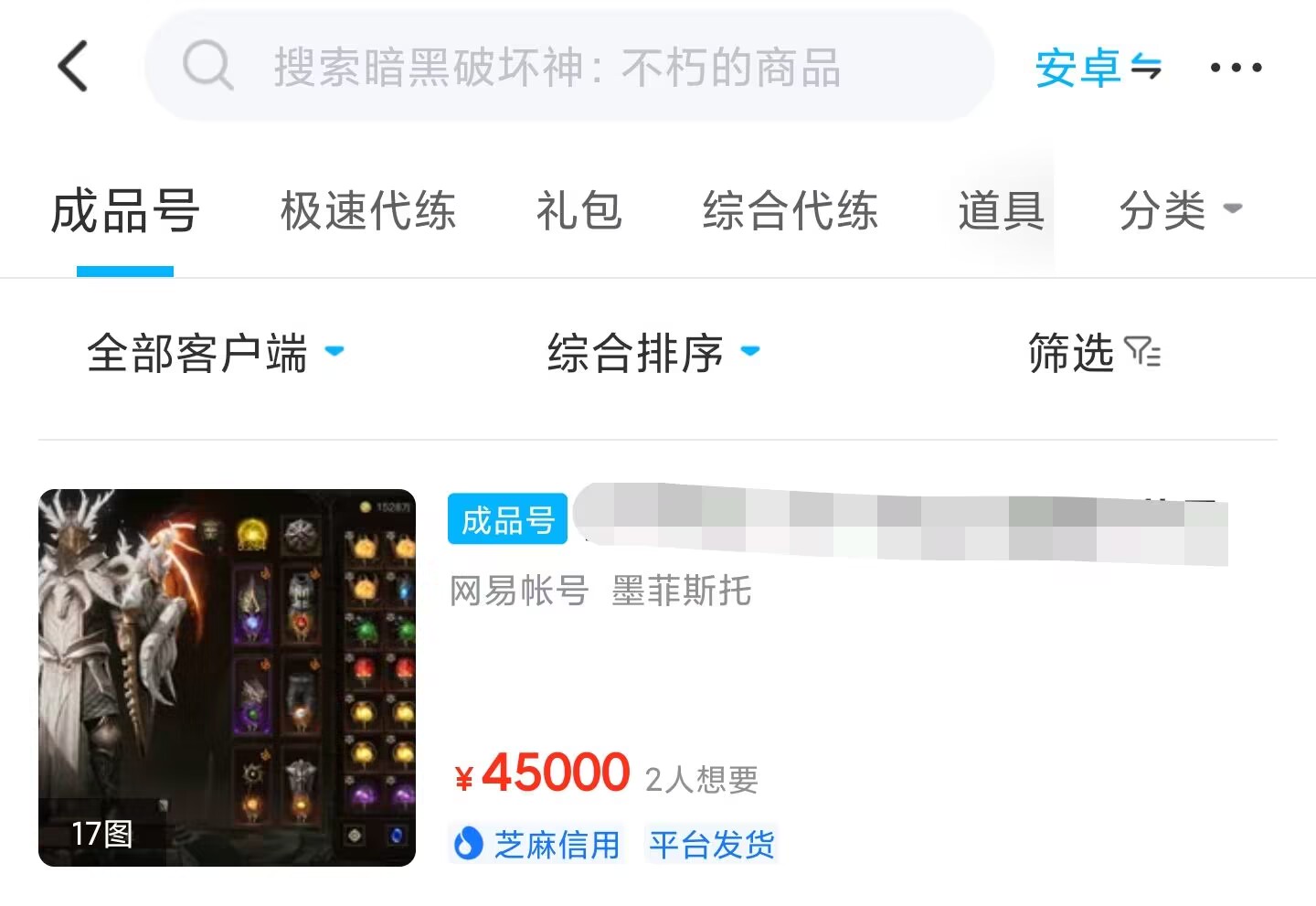Viewport: 1316px width, 906px height.
Task: Tap the filter funnel icon
Action: [1142, 352]
